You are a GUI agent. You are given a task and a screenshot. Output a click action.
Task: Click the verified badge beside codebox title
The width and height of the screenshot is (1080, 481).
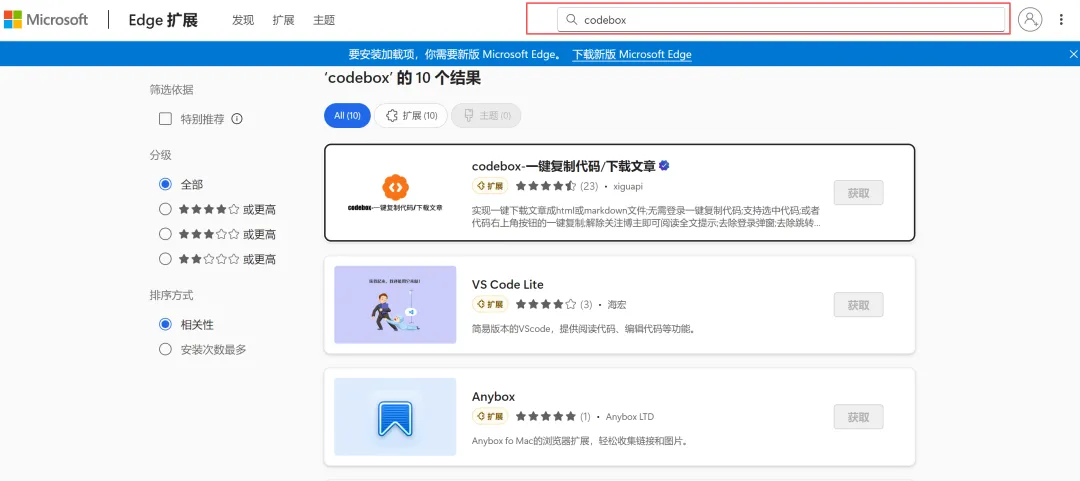(x=665, y=165)
